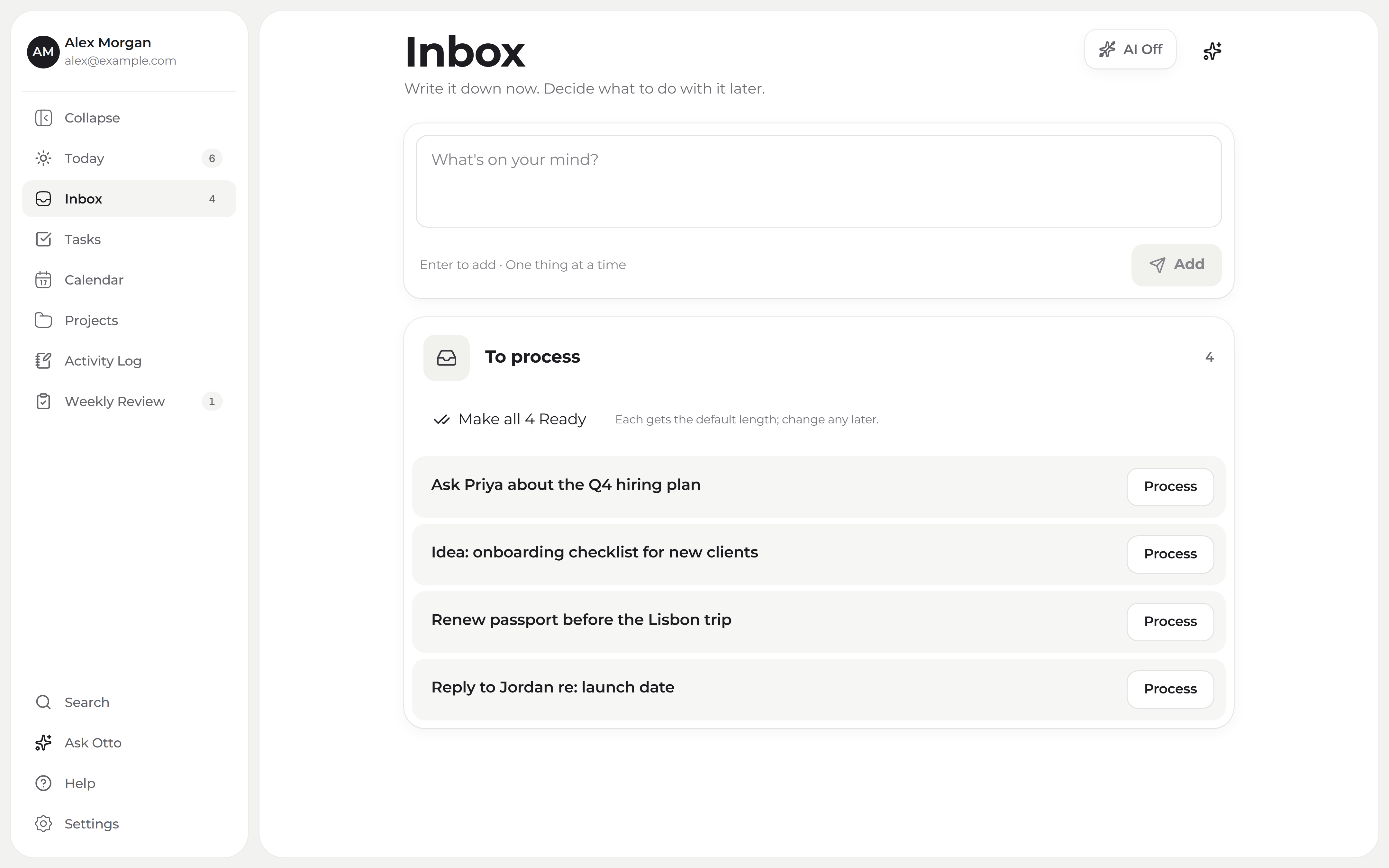The width and height of the screenshot is (1389, 868).
Task: Click the To process heading
Action: point(532,357)
